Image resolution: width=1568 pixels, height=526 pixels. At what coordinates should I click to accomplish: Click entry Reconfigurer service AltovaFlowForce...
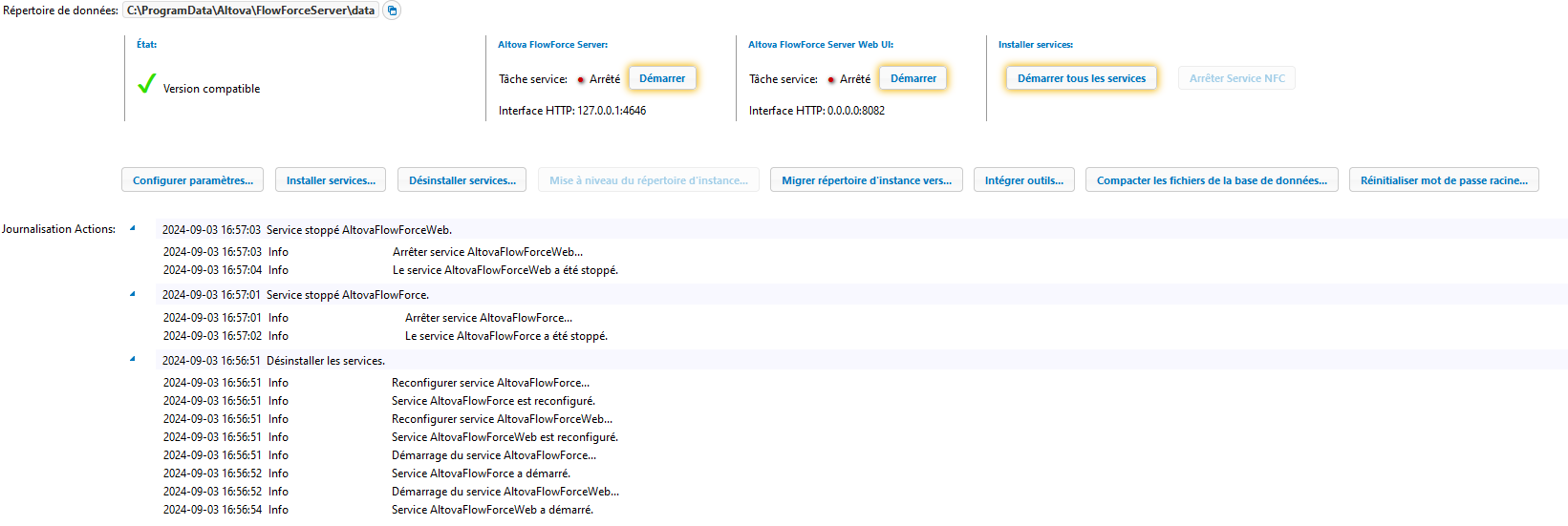490,383
